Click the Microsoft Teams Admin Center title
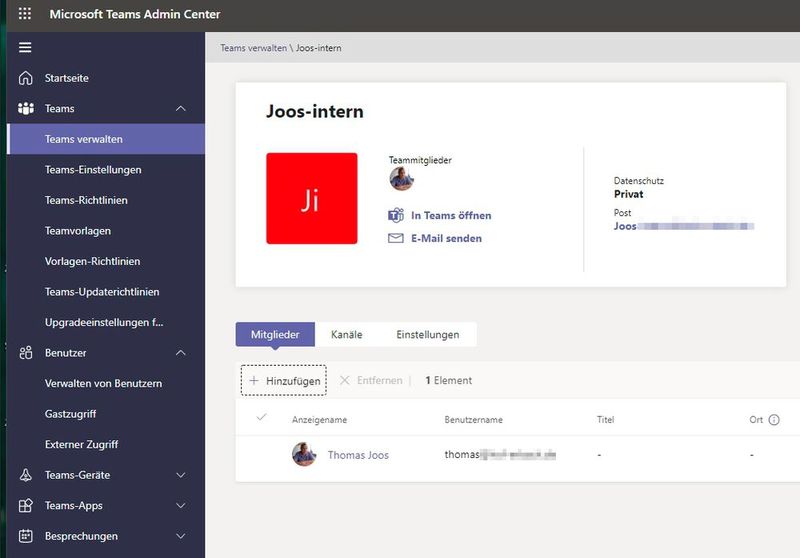Image resolution: width=800 pixels, height=558 pixels. tap(135, 14)
